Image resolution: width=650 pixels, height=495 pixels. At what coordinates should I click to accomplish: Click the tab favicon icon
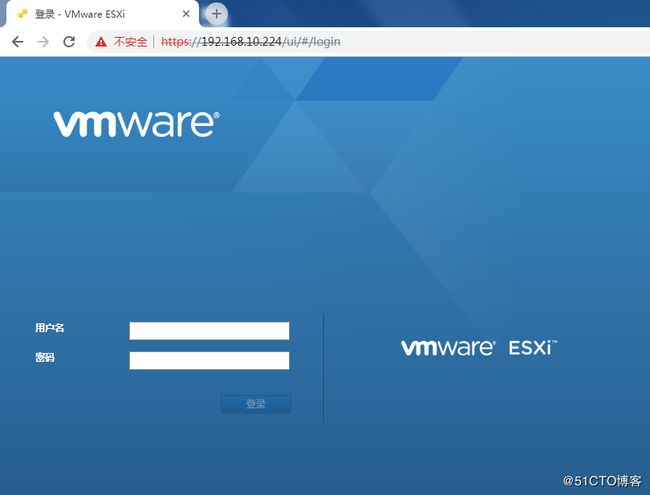[22, 14]
